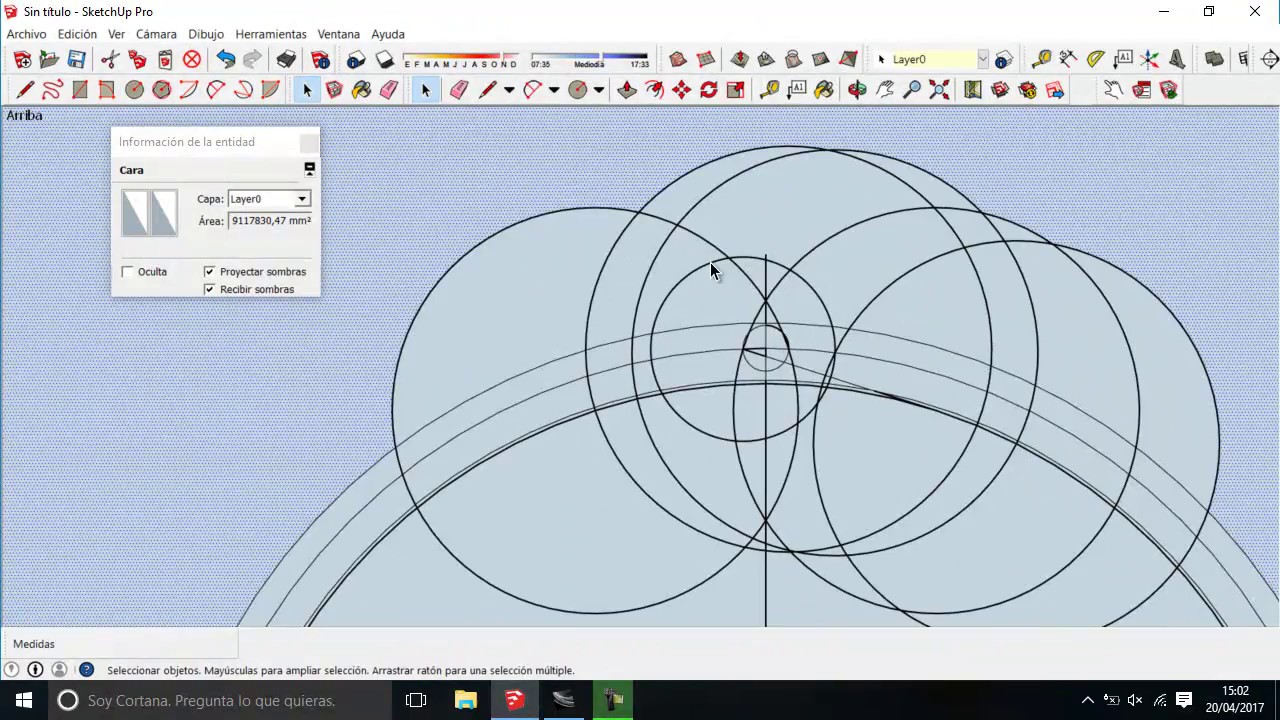
Task: Open Windows Start menu
Action: pos(24,700)
